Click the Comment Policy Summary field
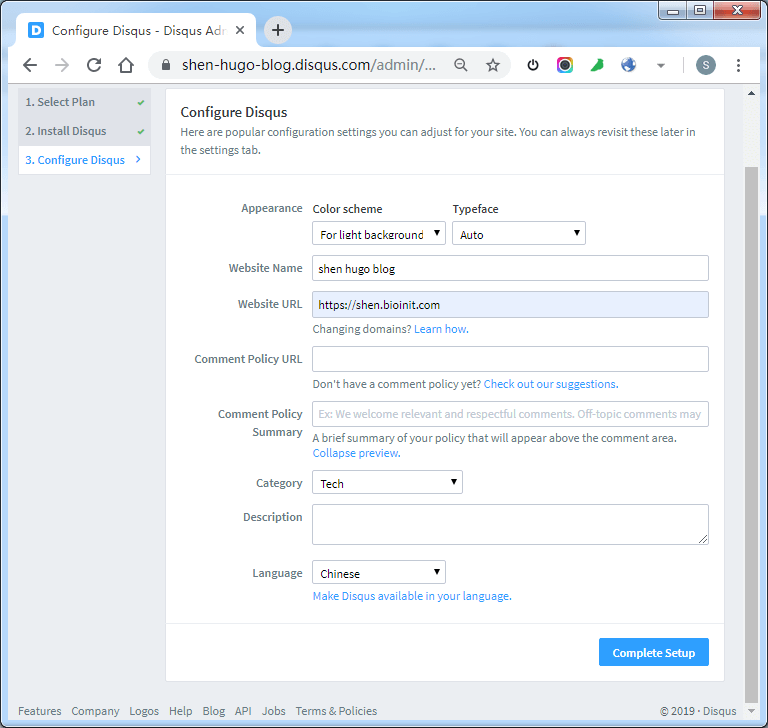Image resolution: width=768 pixels, height=728 pixels. pos(510,414)
